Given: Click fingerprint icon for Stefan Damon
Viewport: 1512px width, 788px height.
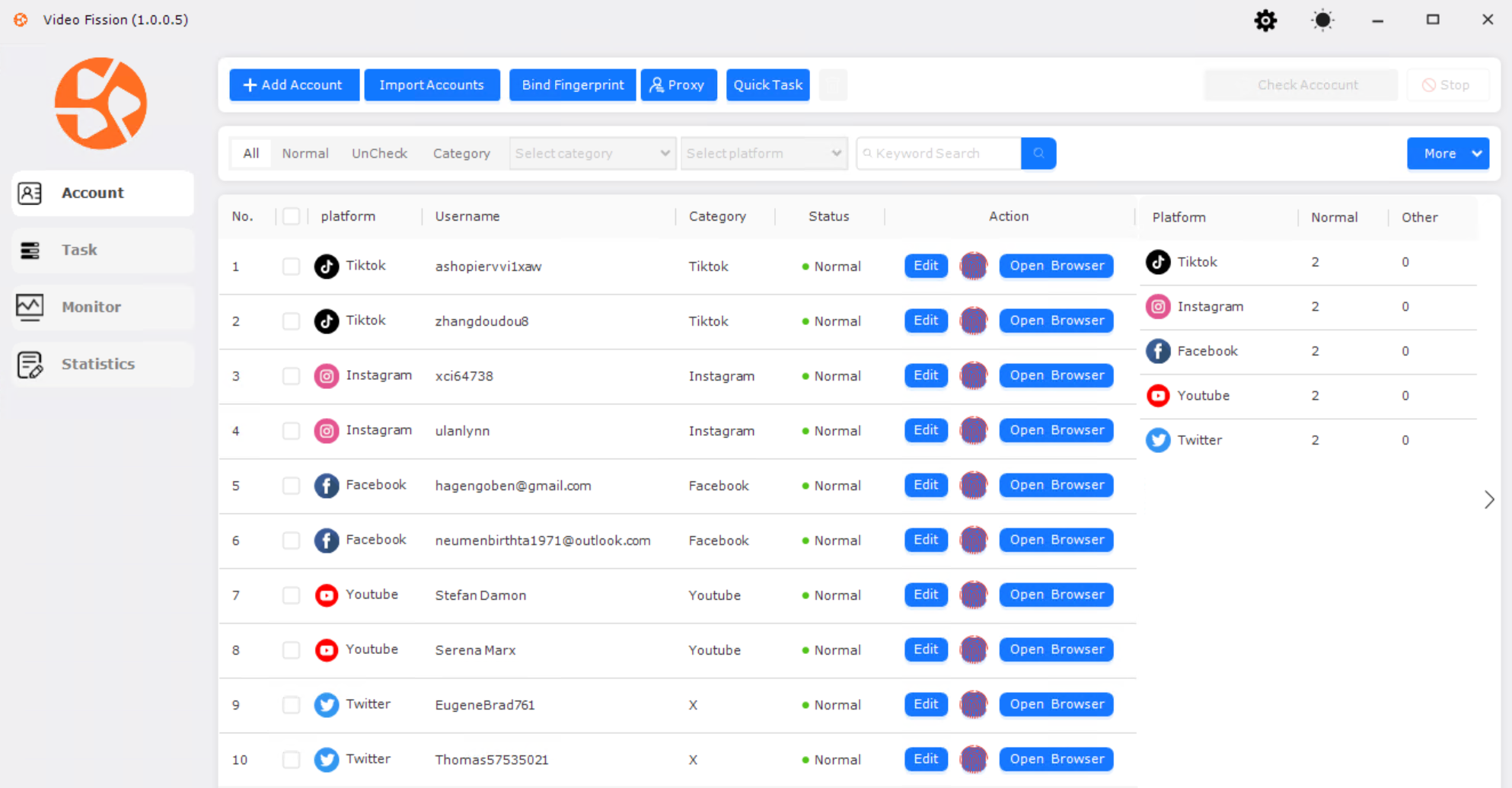Looking at the screenshot, I should (973, 595).
